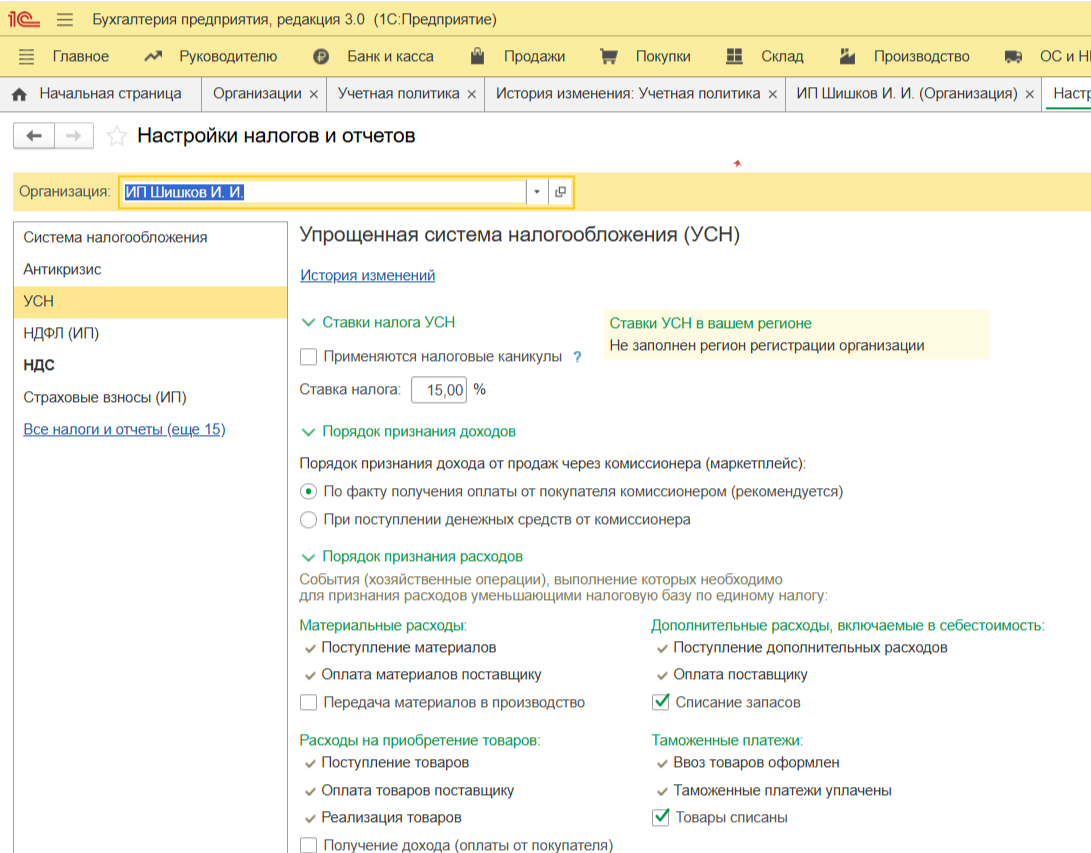Switch to Учетная политика tab
Screen dimensions: 1091x853
399,94
